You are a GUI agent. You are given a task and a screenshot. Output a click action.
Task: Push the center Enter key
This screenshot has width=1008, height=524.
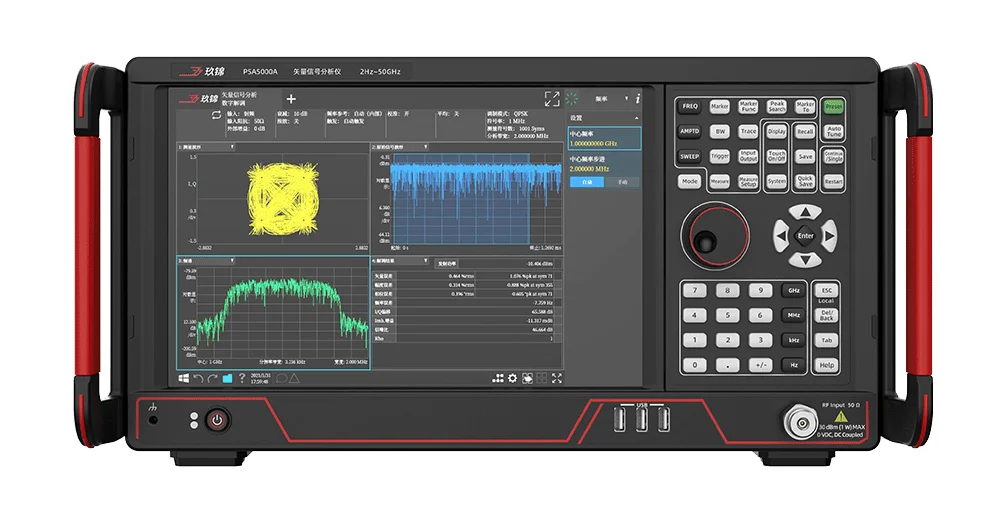[805, 236]
